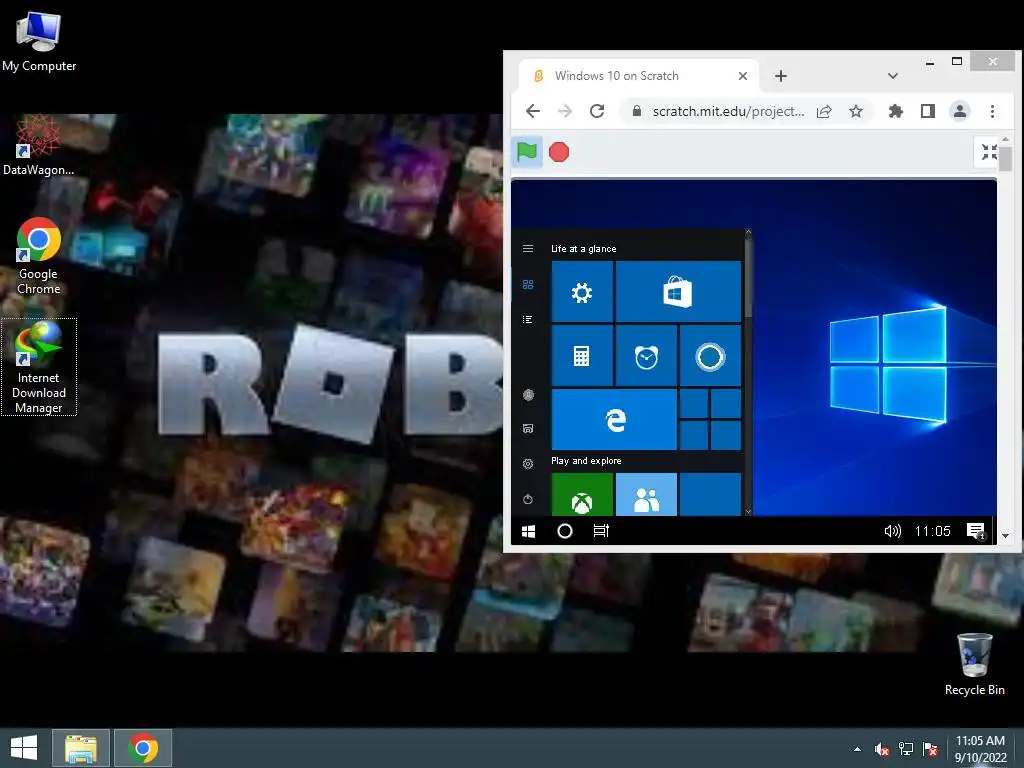Screen dimensions: 1024x768
Task: Select the Windows 10 on Scratch tab
Action: 638,76
